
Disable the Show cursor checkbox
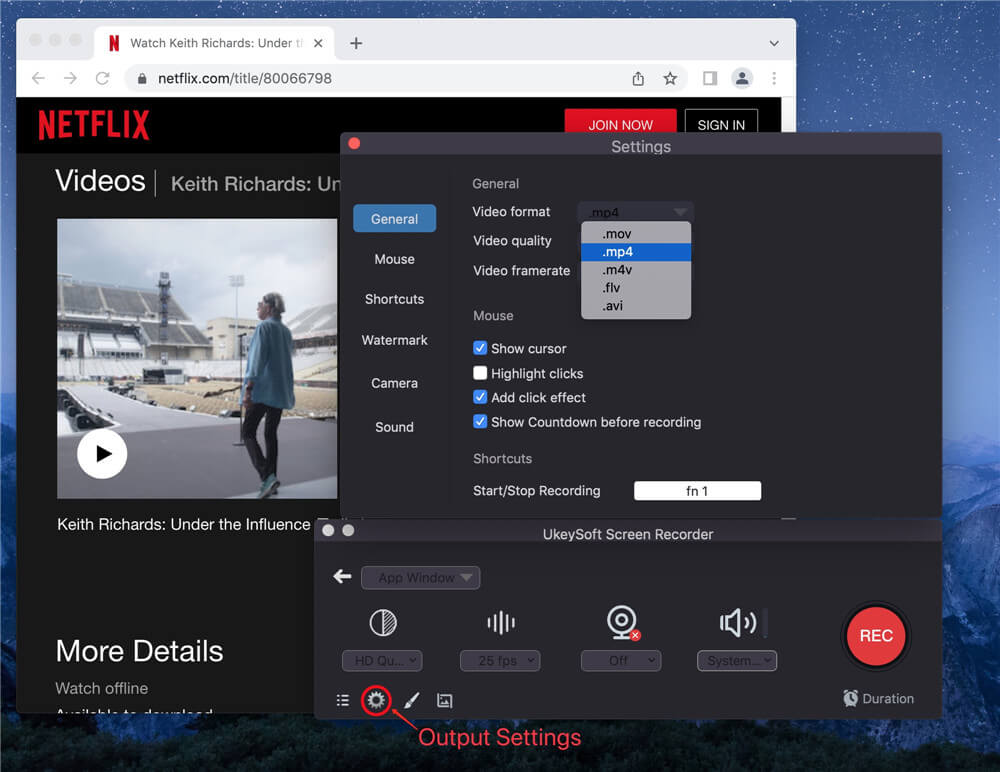coord(480,348)
